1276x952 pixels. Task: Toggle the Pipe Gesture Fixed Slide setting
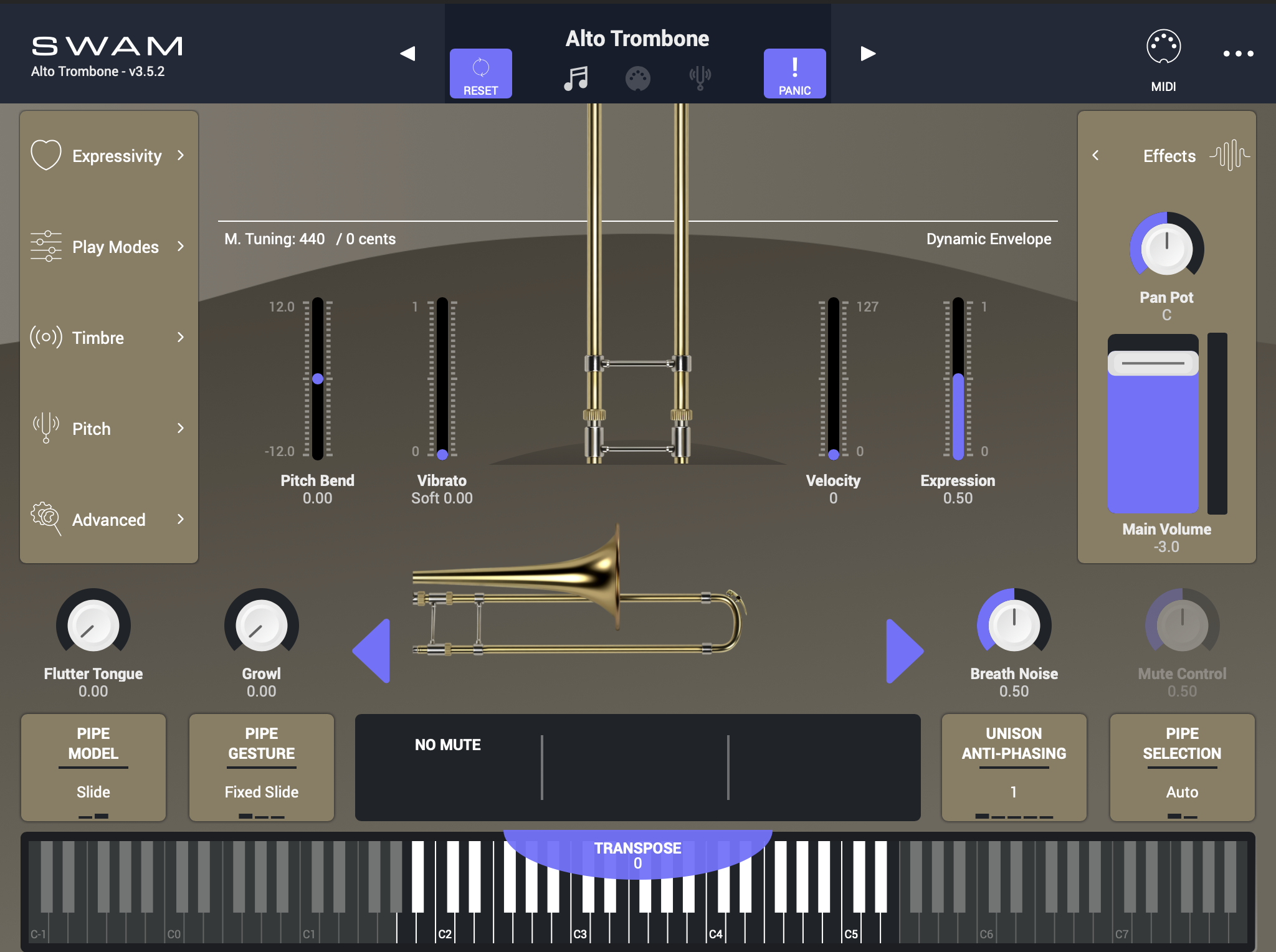click(x=261, y=768)
